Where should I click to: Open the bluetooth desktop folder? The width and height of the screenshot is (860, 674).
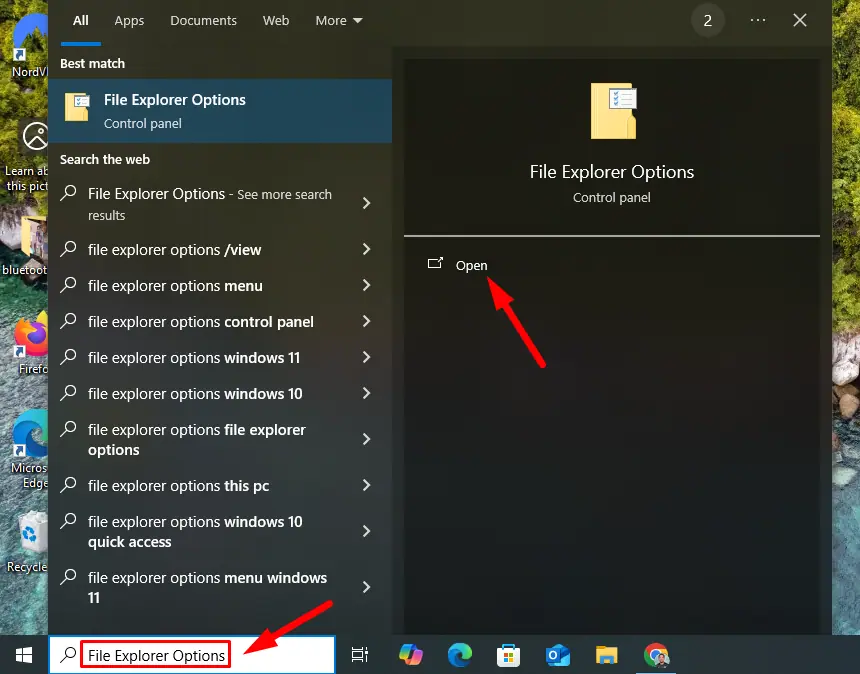[26, 246]
